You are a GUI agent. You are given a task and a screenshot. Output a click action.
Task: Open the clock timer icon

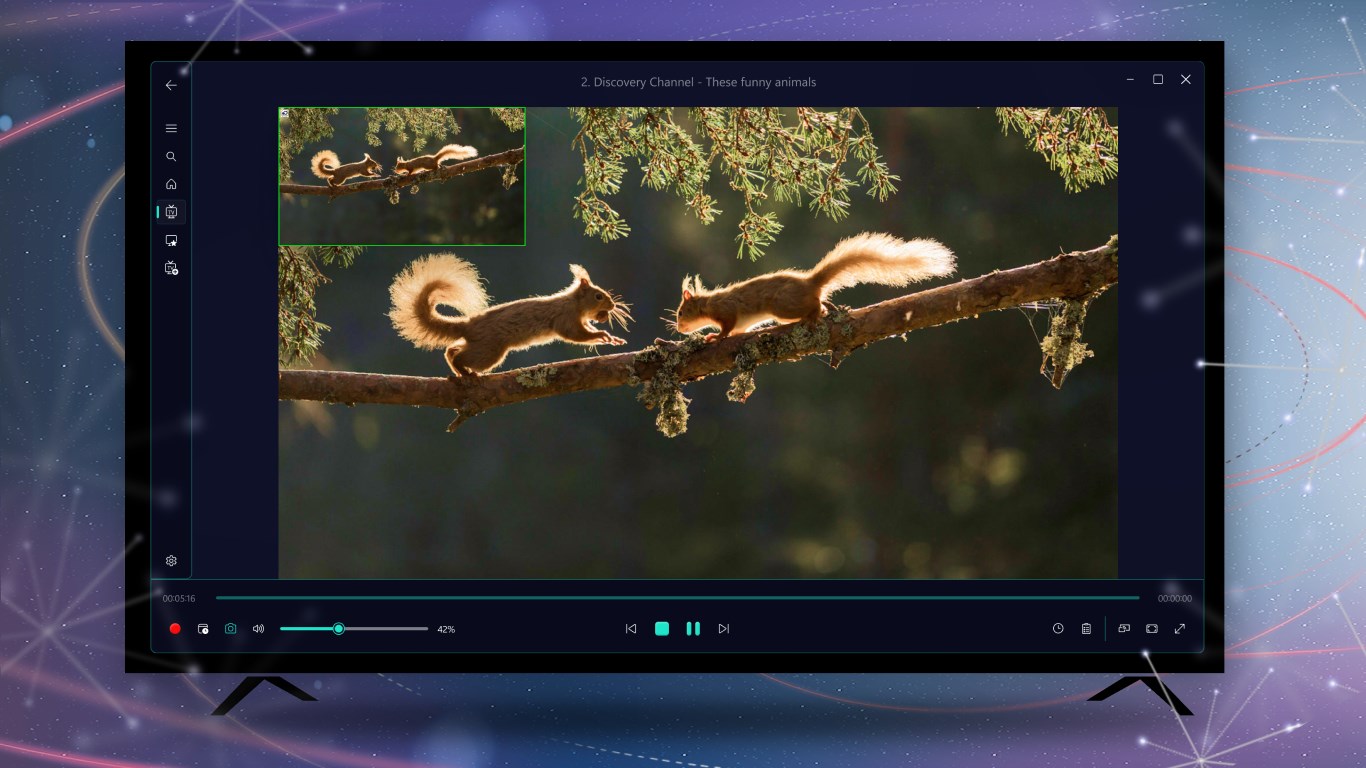[x=1058, y=629]
